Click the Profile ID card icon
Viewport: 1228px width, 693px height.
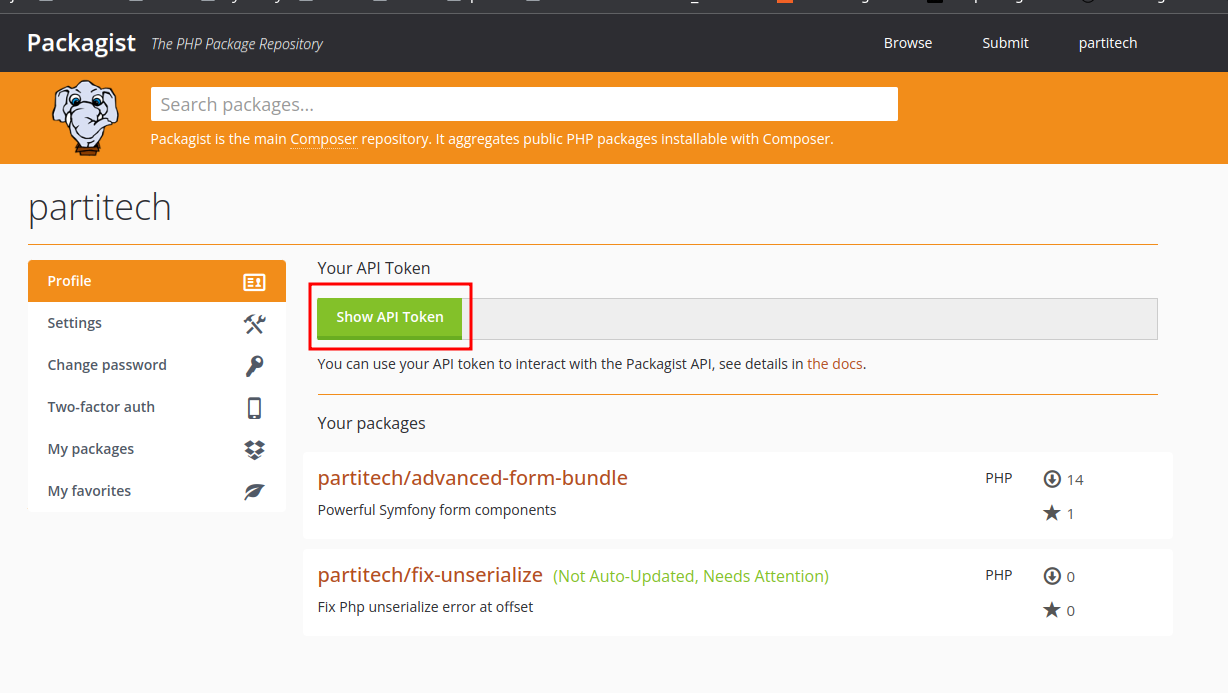coord(254,282)
